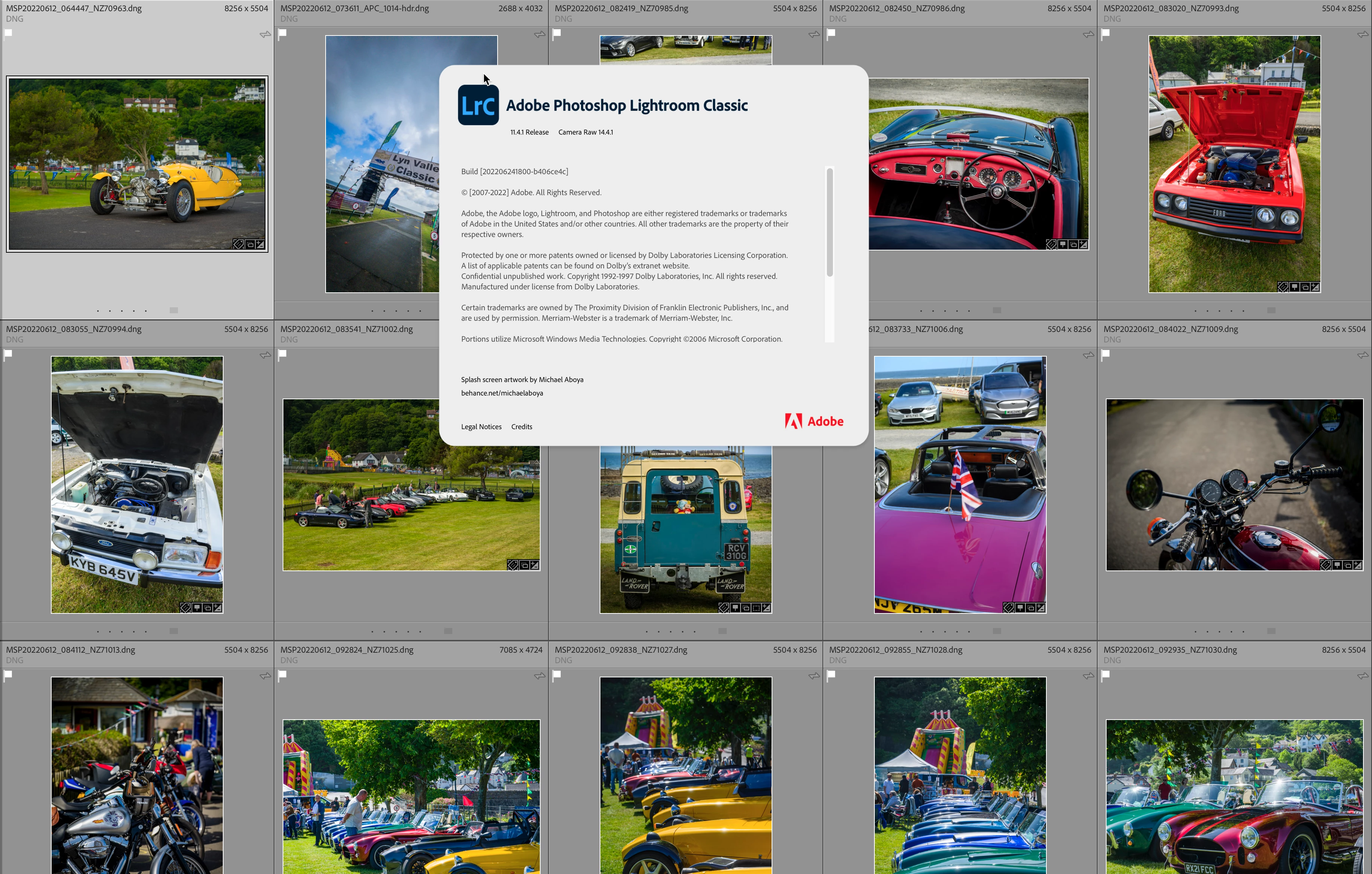Viewport: 1372px width, 874px height.
Task: Click the LrC application logo in About dialog
Action: click(478, 105)
